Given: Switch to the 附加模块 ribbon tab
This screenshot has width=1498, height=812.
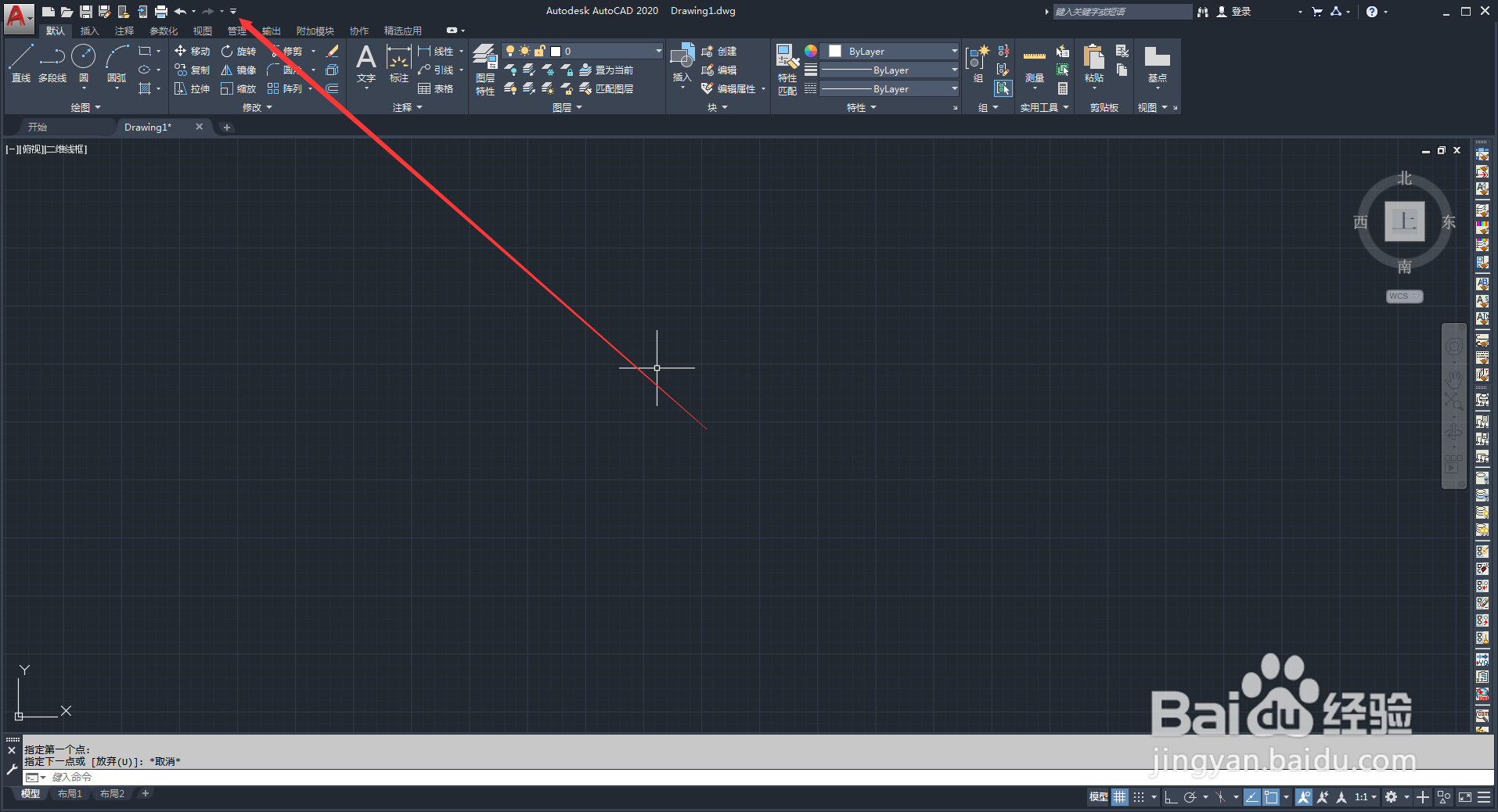Looking at the screenshot, I should point(315,31).
